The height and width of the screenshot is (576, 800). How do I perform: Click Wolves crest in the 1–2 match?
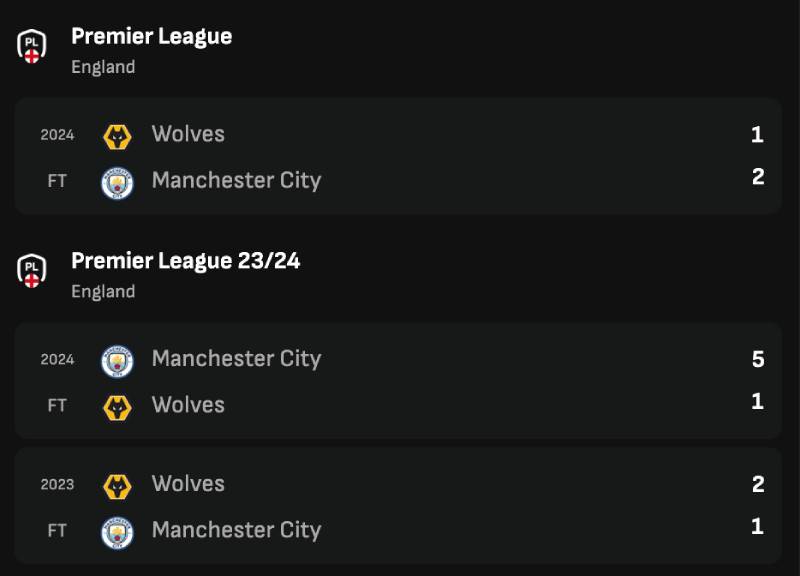(118, 135)
